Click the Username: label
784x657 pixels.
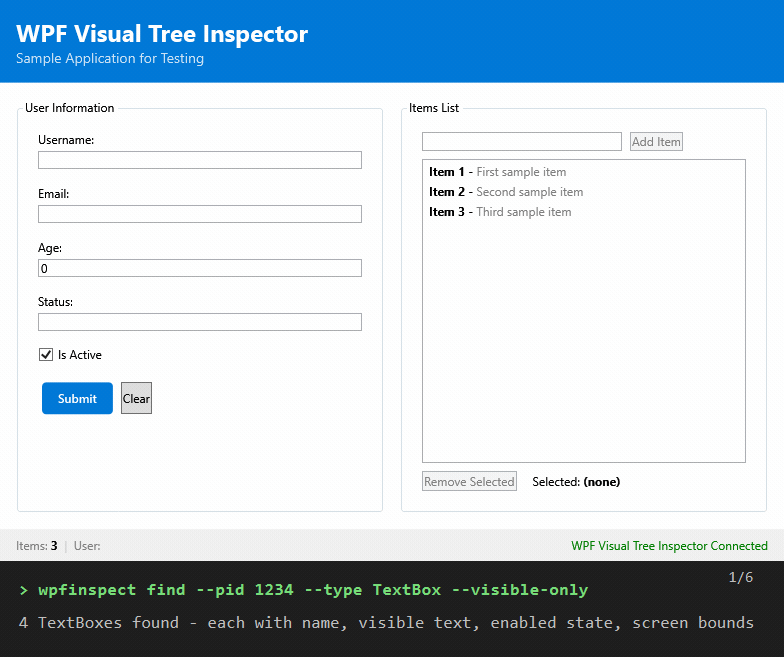(x=66, y=140)
